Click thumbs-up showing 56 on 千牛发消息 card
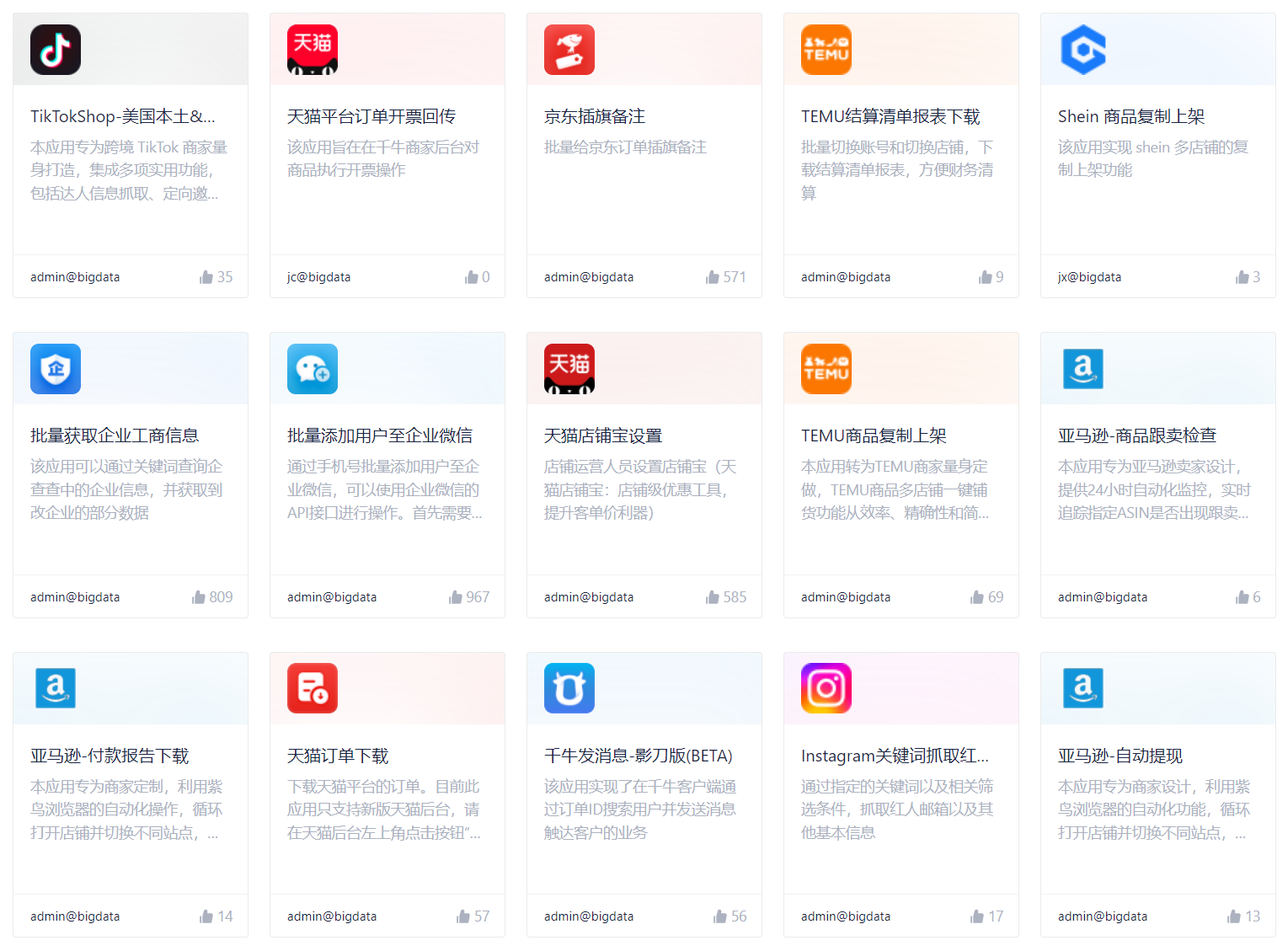This screenshot has width=1288, height=951. (x=720, y=916)
